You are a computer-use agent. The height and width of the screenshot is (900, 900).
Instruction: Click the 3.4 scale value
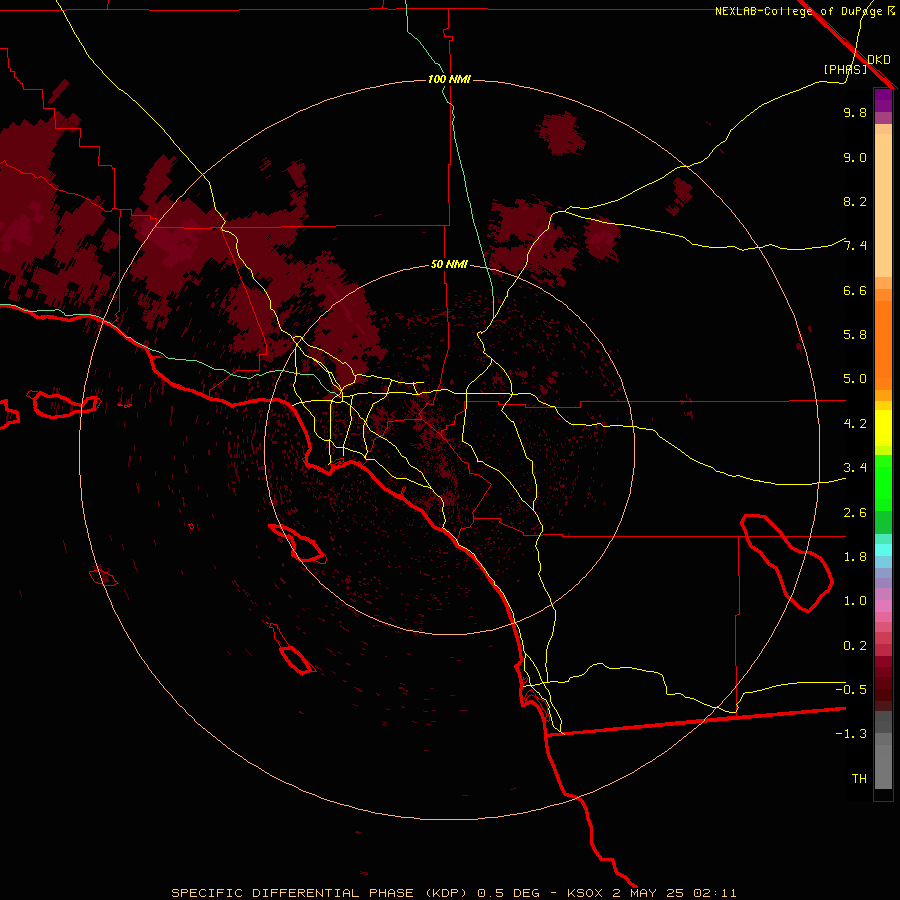(x=855, y=468)
